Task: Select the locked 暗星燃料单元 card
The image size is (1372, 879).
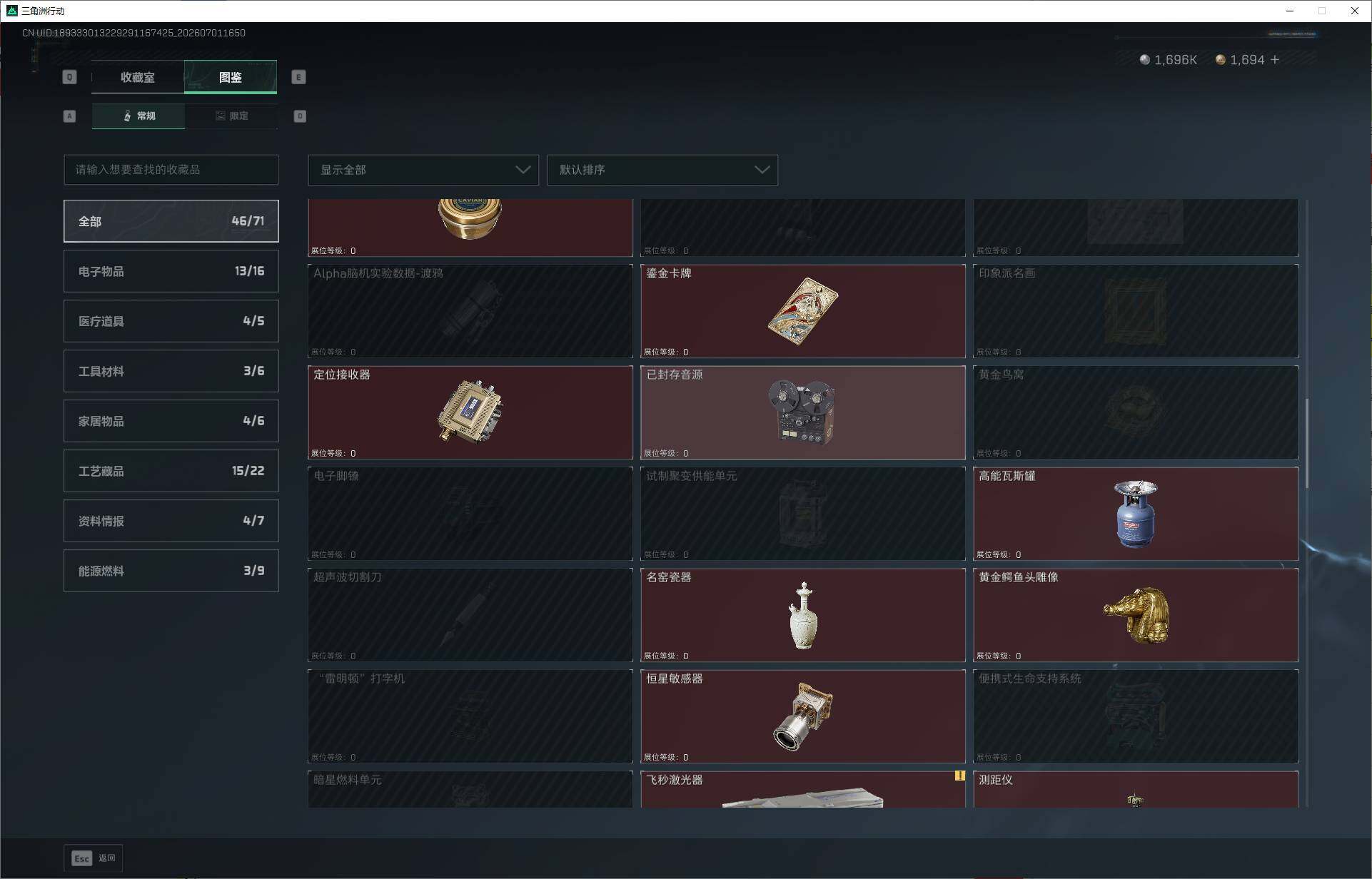Action: [x=470, y=789]
